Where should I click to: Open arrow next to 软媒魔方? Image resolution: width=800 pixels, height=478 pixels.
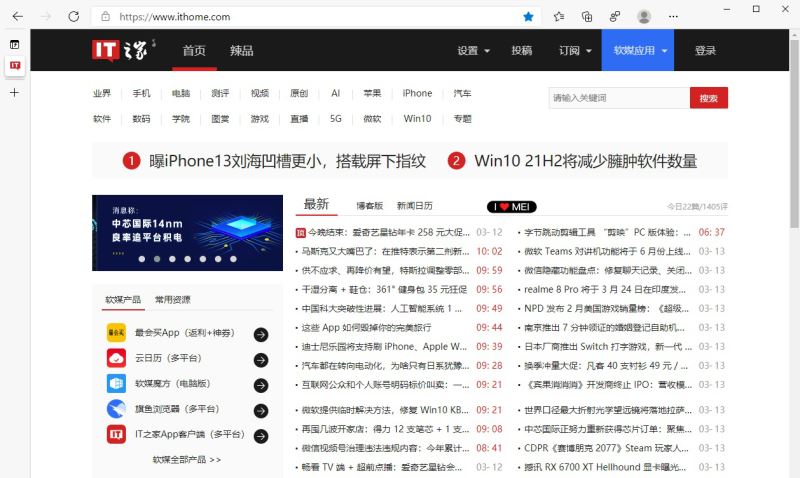pos(261,386)
